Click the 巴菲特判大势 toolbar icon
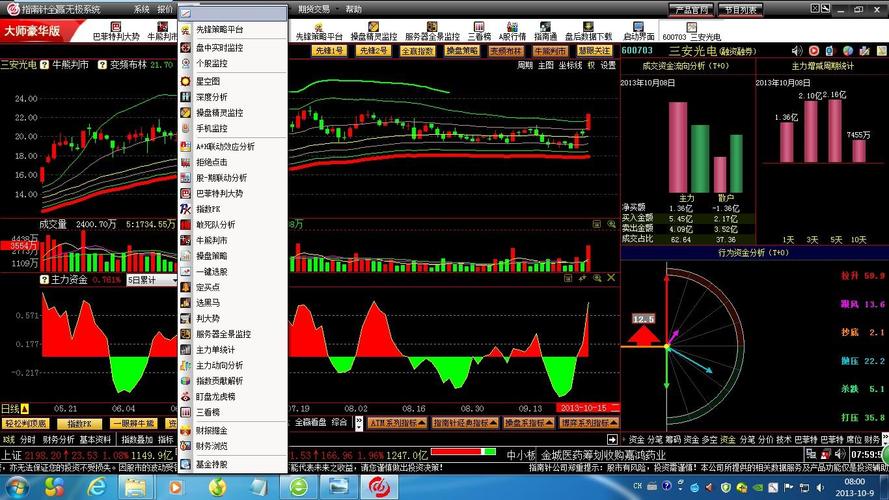Viewport: 889px width, 500px height. (x=116, y=31)
